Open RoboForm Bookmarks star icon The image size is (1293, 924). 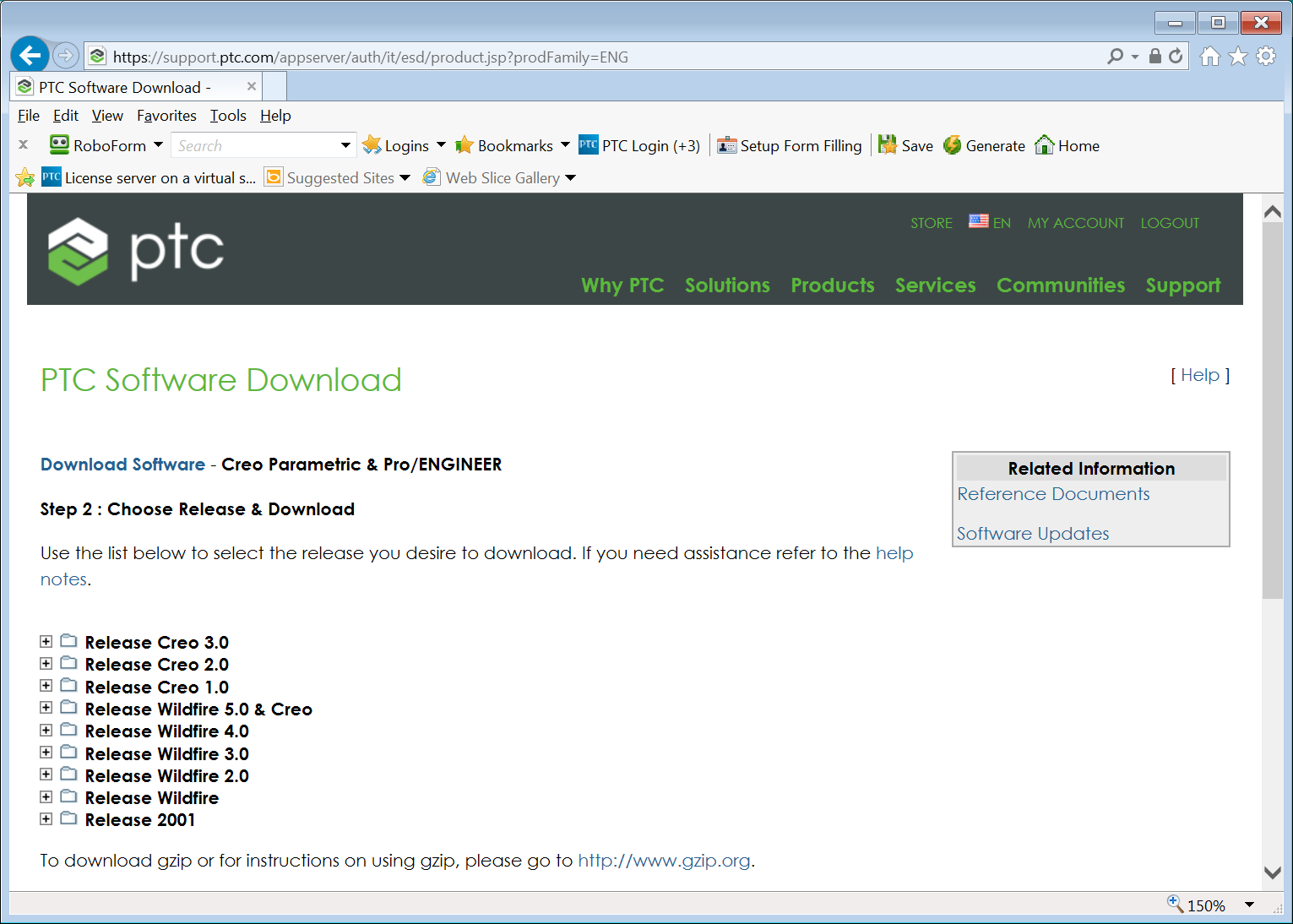click(x=465, y=145)
